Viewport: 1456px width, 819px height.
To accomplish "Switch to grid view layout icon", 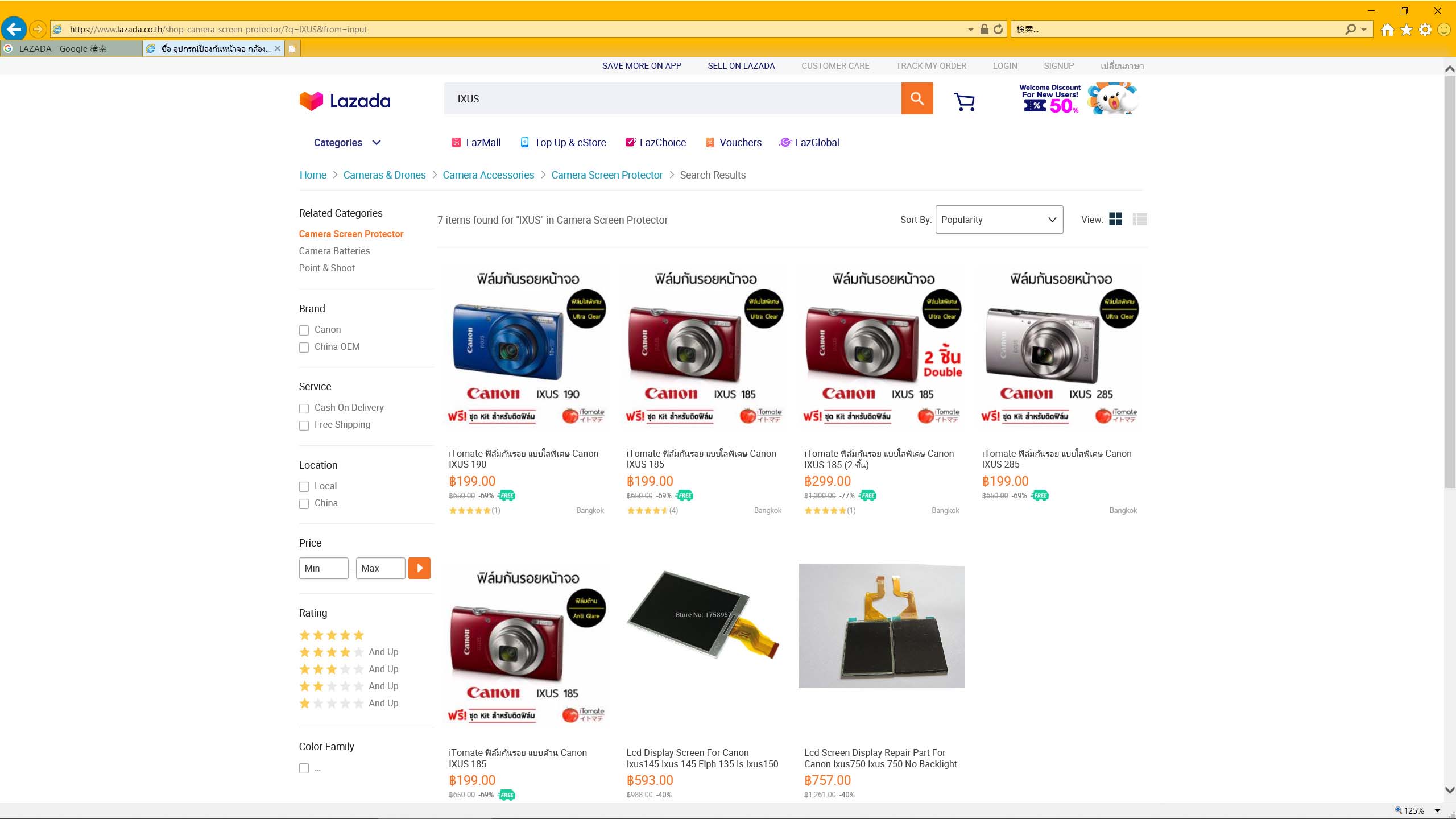I will pos(1116,219).
